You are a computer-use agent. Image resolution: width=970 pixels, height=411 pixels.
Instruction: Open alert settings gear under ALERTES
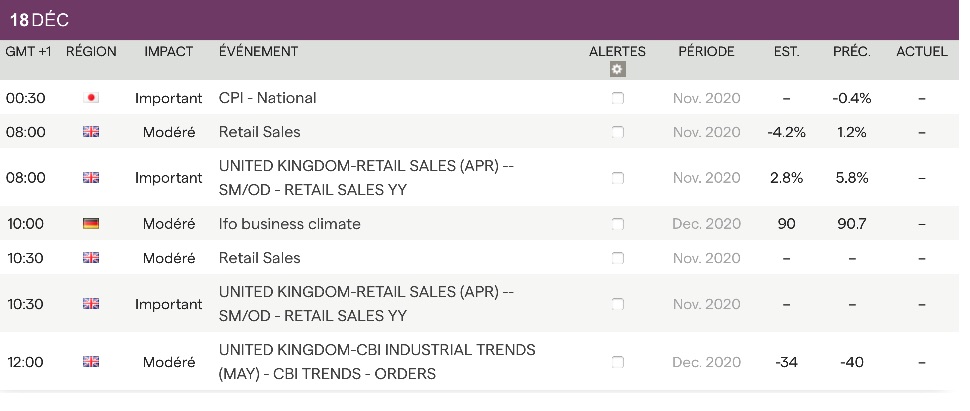[617, 69]
